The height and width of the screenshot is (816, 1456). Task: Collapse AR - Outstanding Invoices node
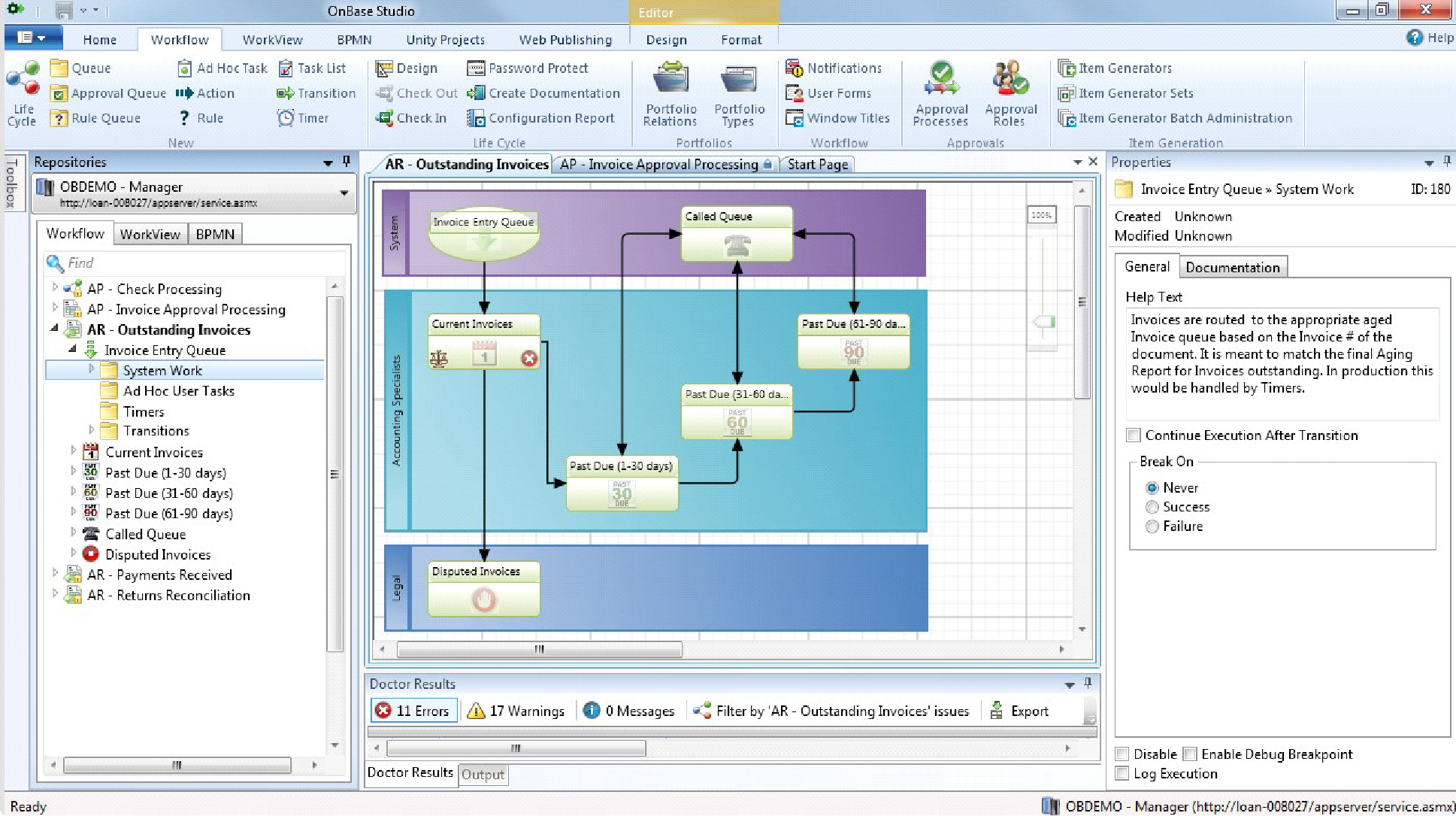(x=55, y=328)
